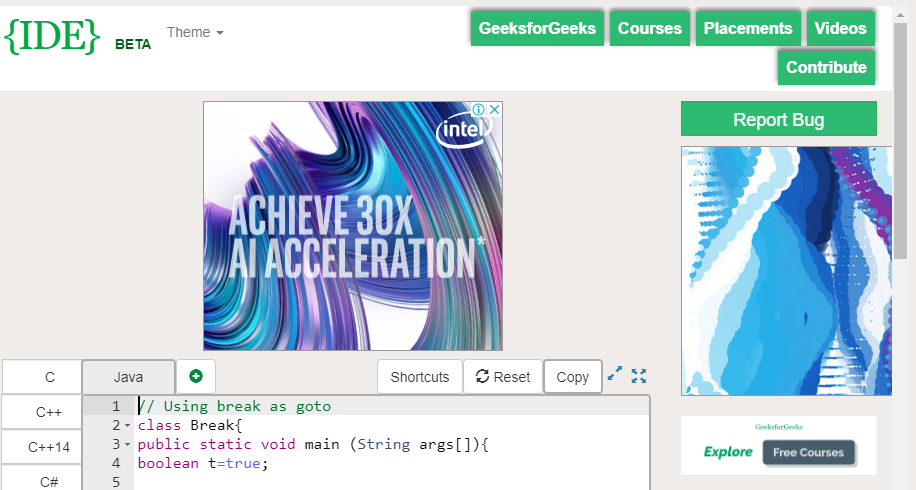Click line number 5 in gutter

click(x=116, y=482)
